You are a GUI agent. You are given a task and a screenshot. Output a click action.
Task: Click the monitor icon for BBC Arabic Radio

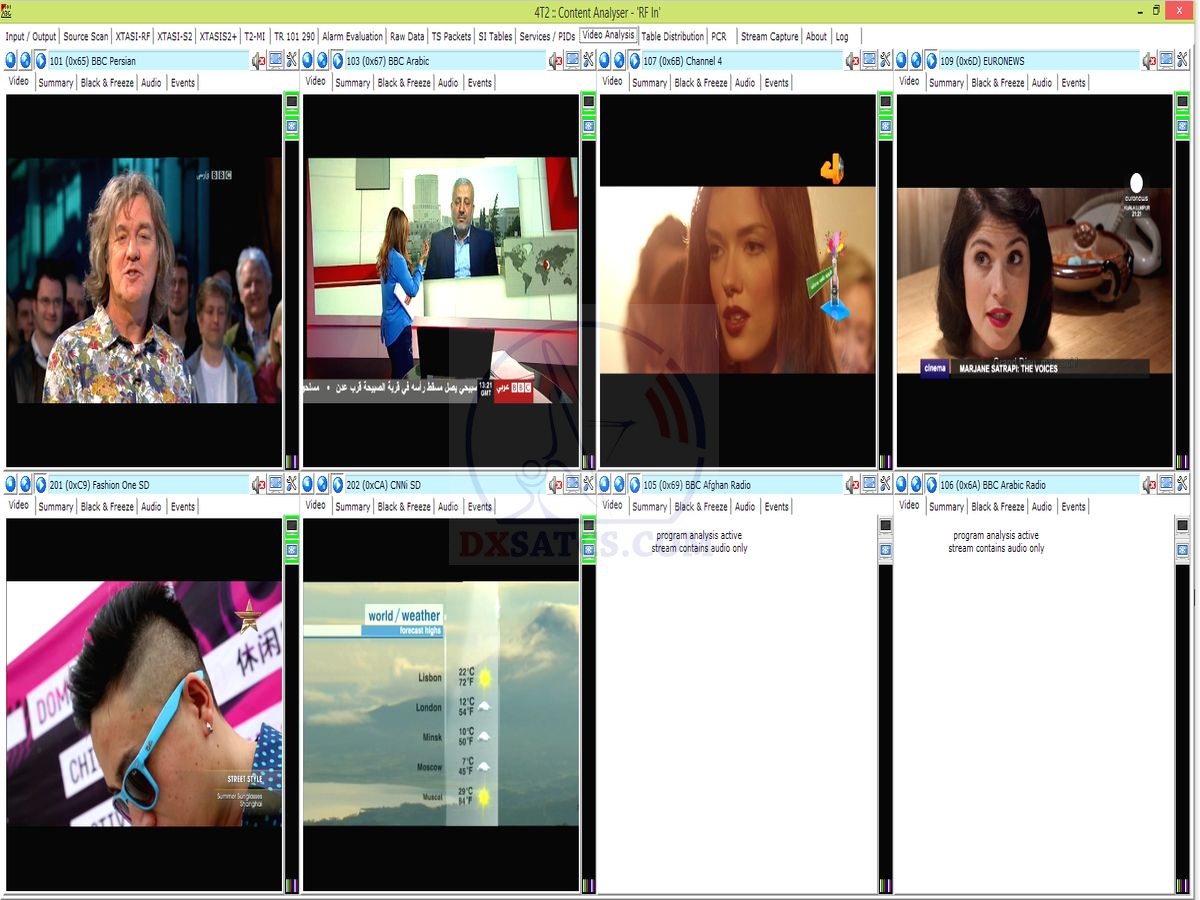click(x=1166, y=485)
